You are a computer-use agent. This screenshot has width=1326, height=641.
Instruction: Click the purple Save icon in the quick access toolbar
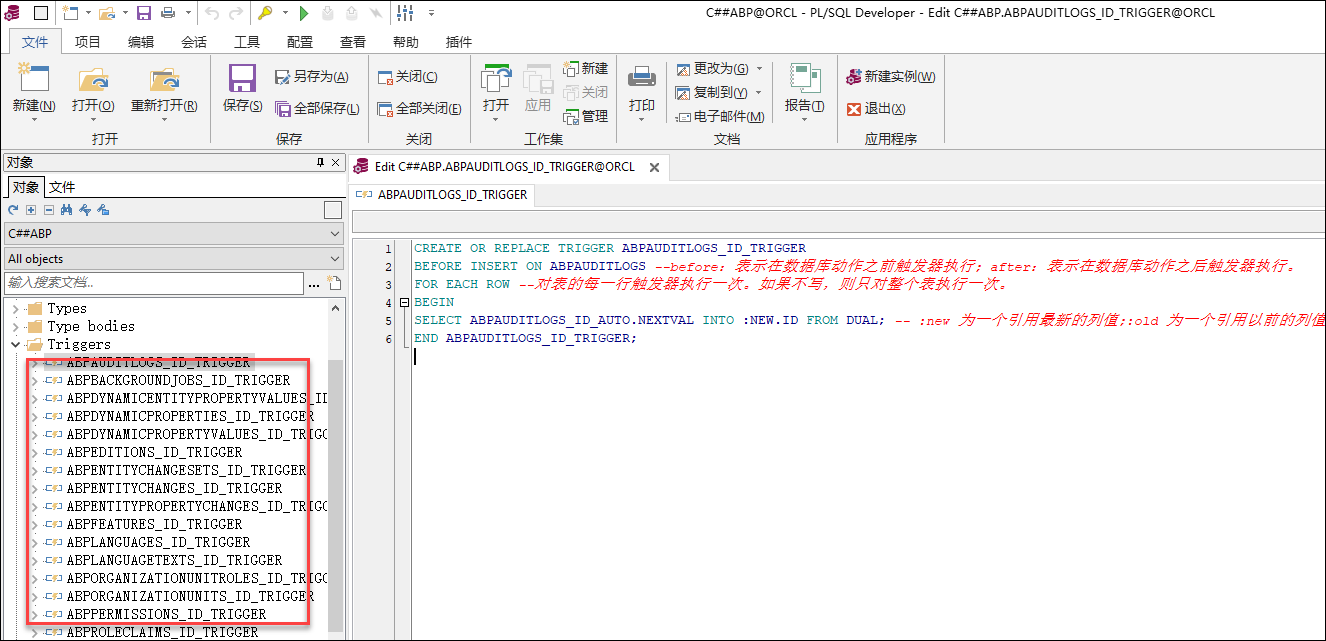(x=143, y=13)
